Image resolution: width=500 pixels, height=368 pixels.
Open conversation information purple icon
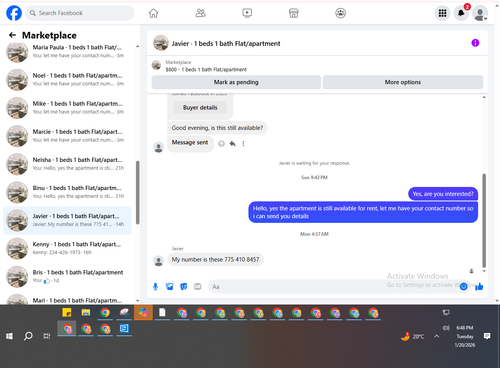point(475,43)
